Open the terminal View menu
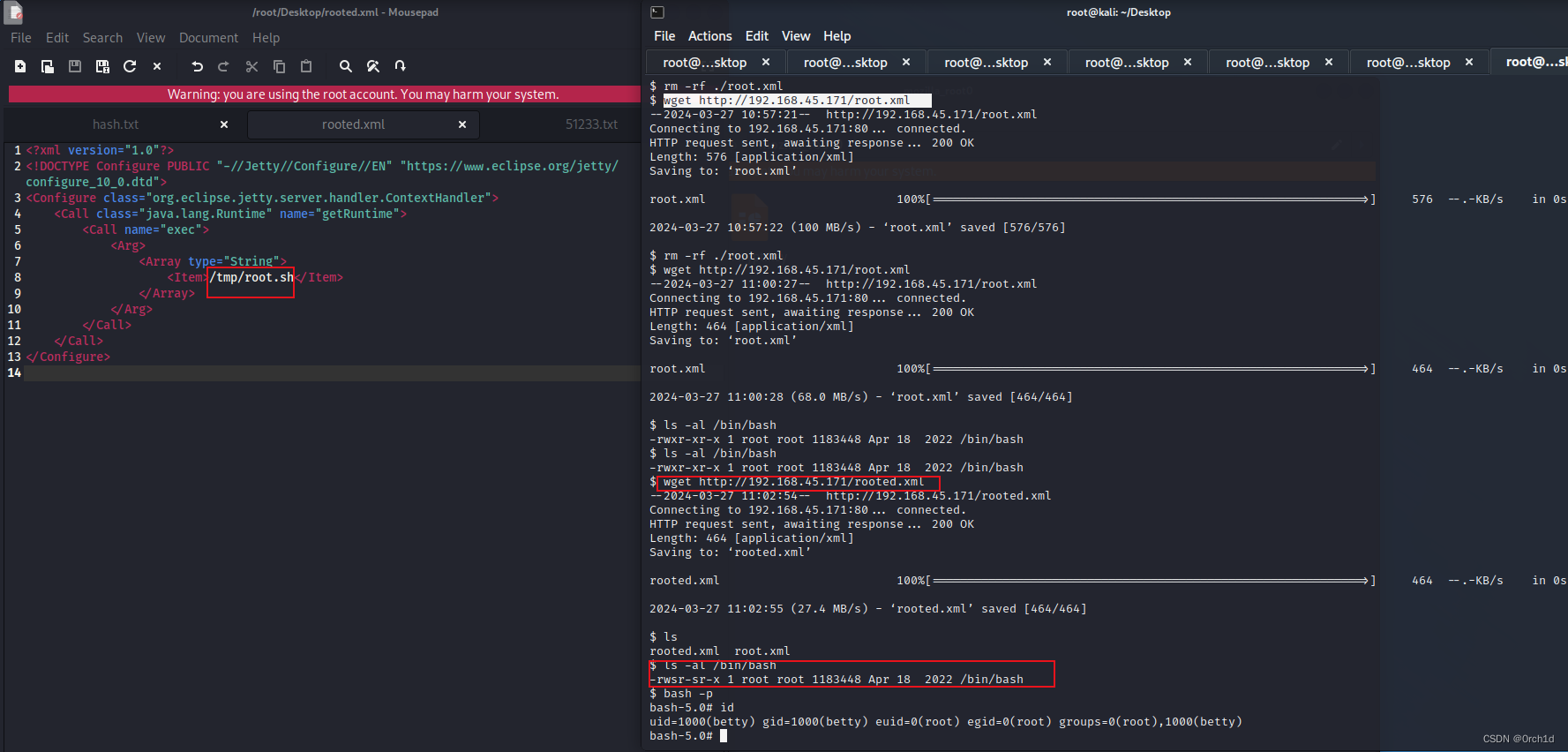Viewport: 1568px width, 752px height. coord(796,36)
